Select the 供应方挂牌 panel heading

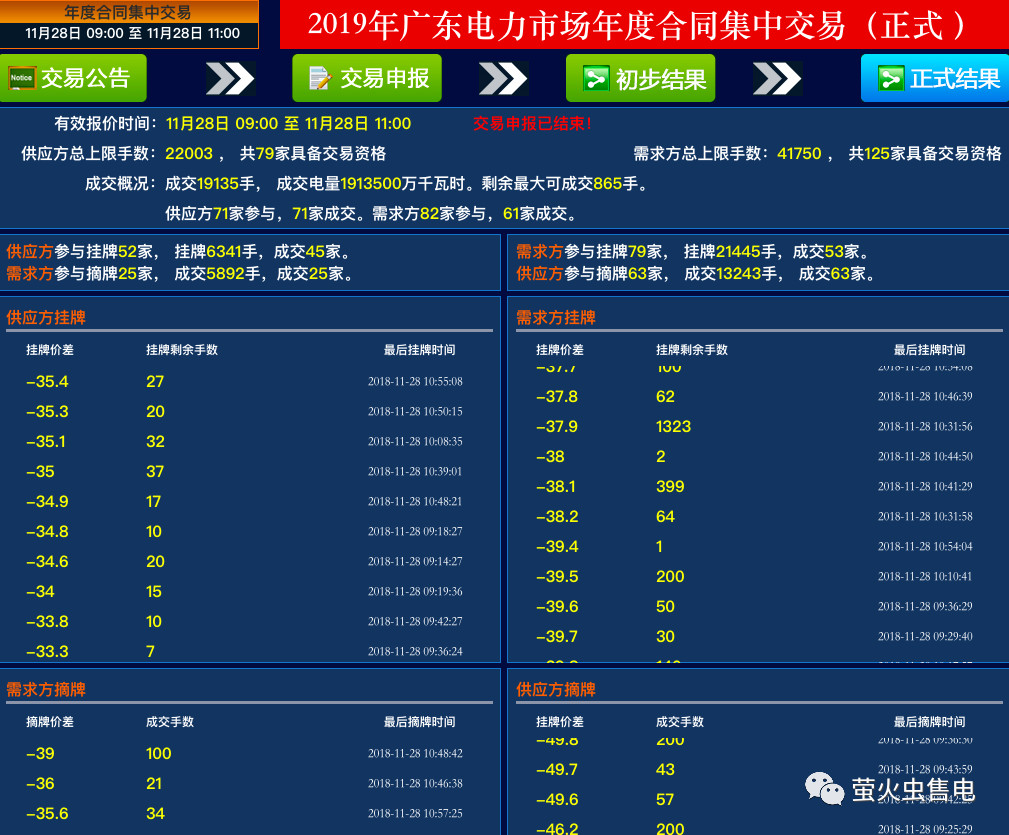46,317
